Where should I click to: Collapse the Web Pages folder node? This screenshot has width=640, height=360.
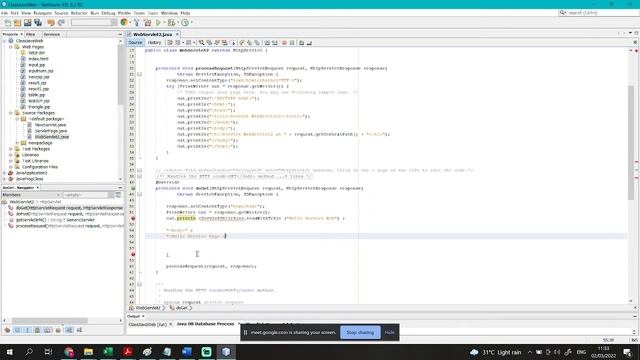point(11,47)
